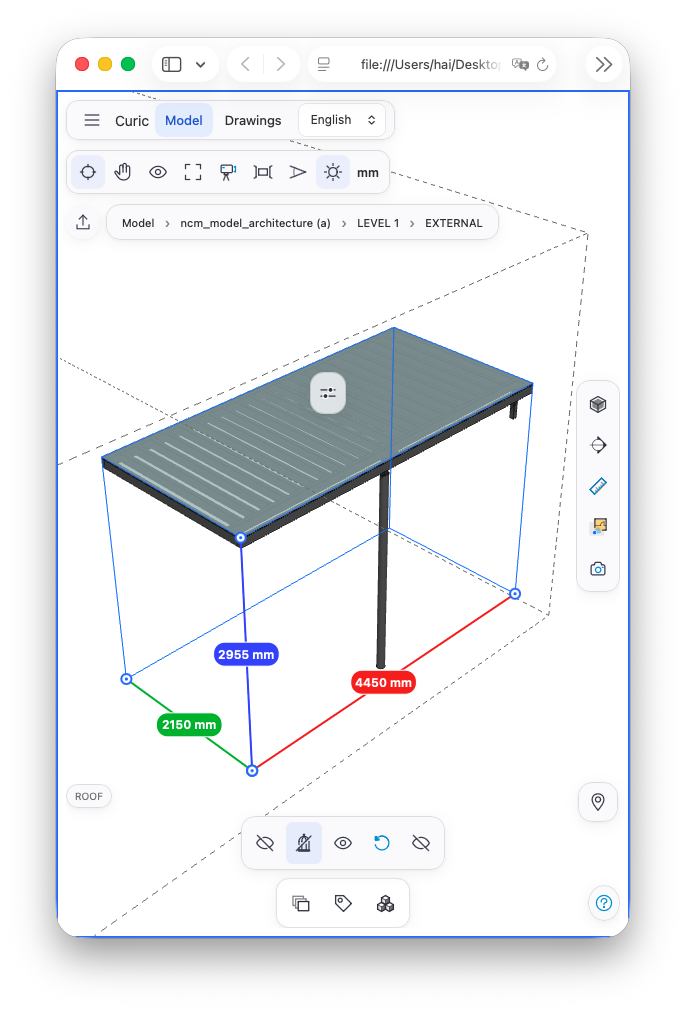Screen dimensions: 686x1012
Task: Change the mm units setting
Action: point(368,173)
